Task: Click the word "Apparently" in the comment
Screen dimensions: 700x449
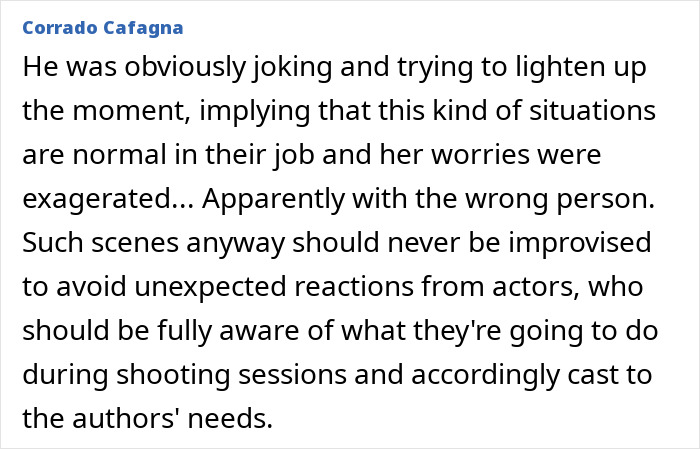Action: point(273,199)
